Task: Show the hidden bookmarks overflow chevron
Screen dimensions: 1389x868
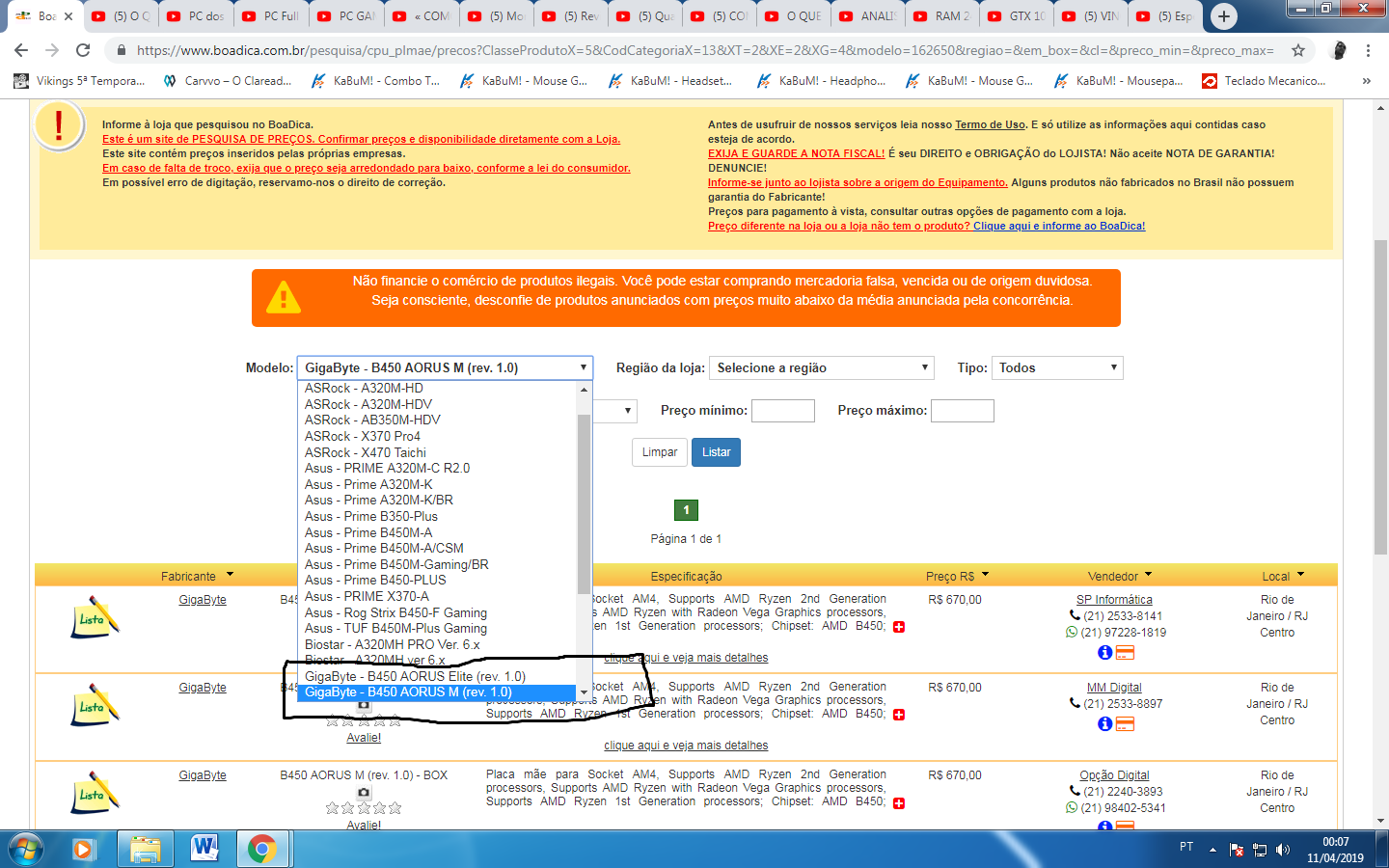Action: [1367, 81]
